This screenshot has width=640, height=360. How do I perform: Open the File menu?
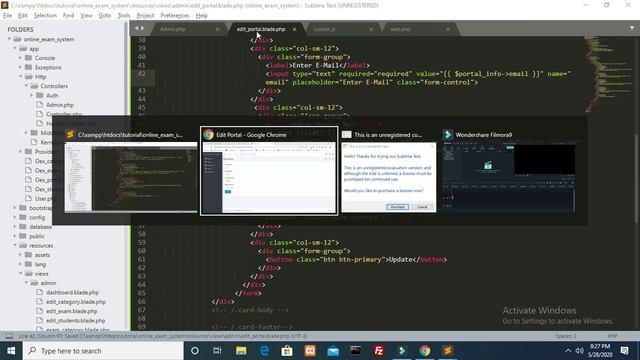7,16
